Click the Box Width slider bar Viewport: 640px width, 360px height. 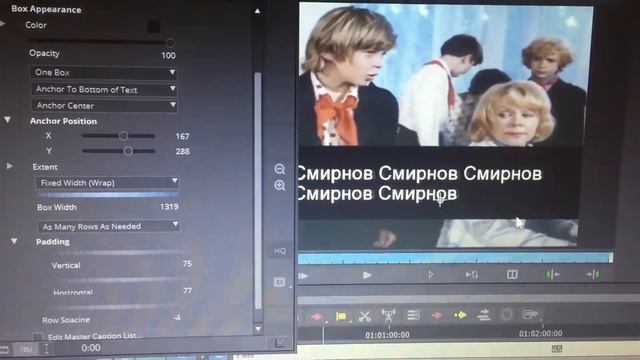point(107,195)
